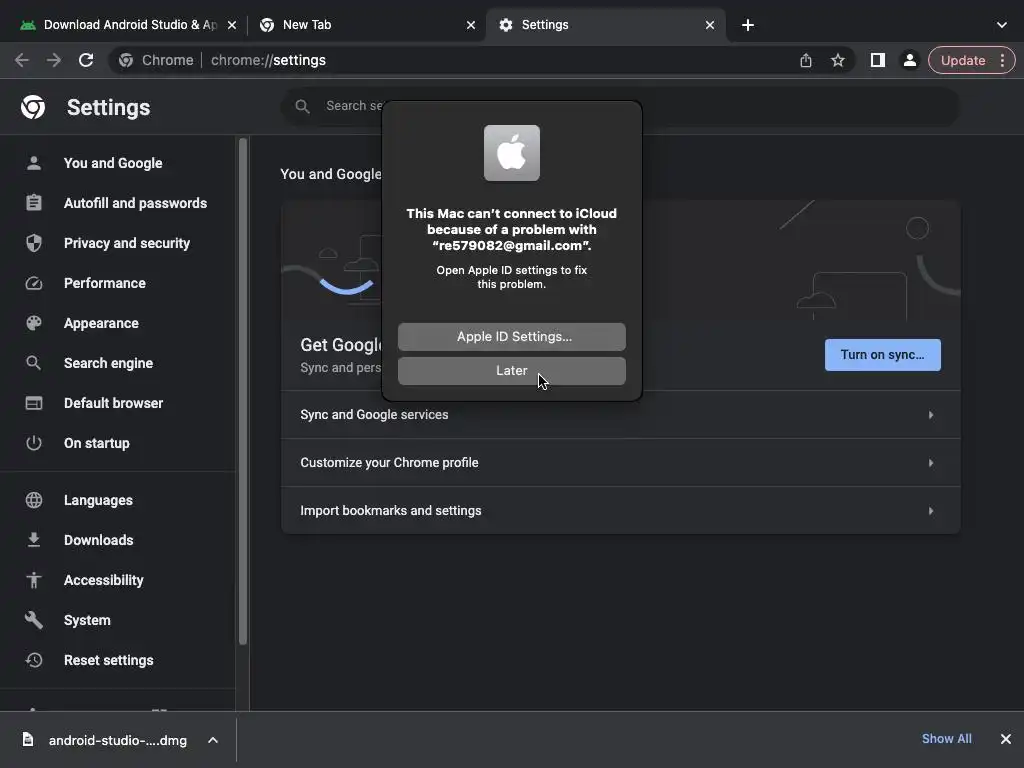
Task: Click the Apple logo in dialog
Action: [x=511, y=153]
